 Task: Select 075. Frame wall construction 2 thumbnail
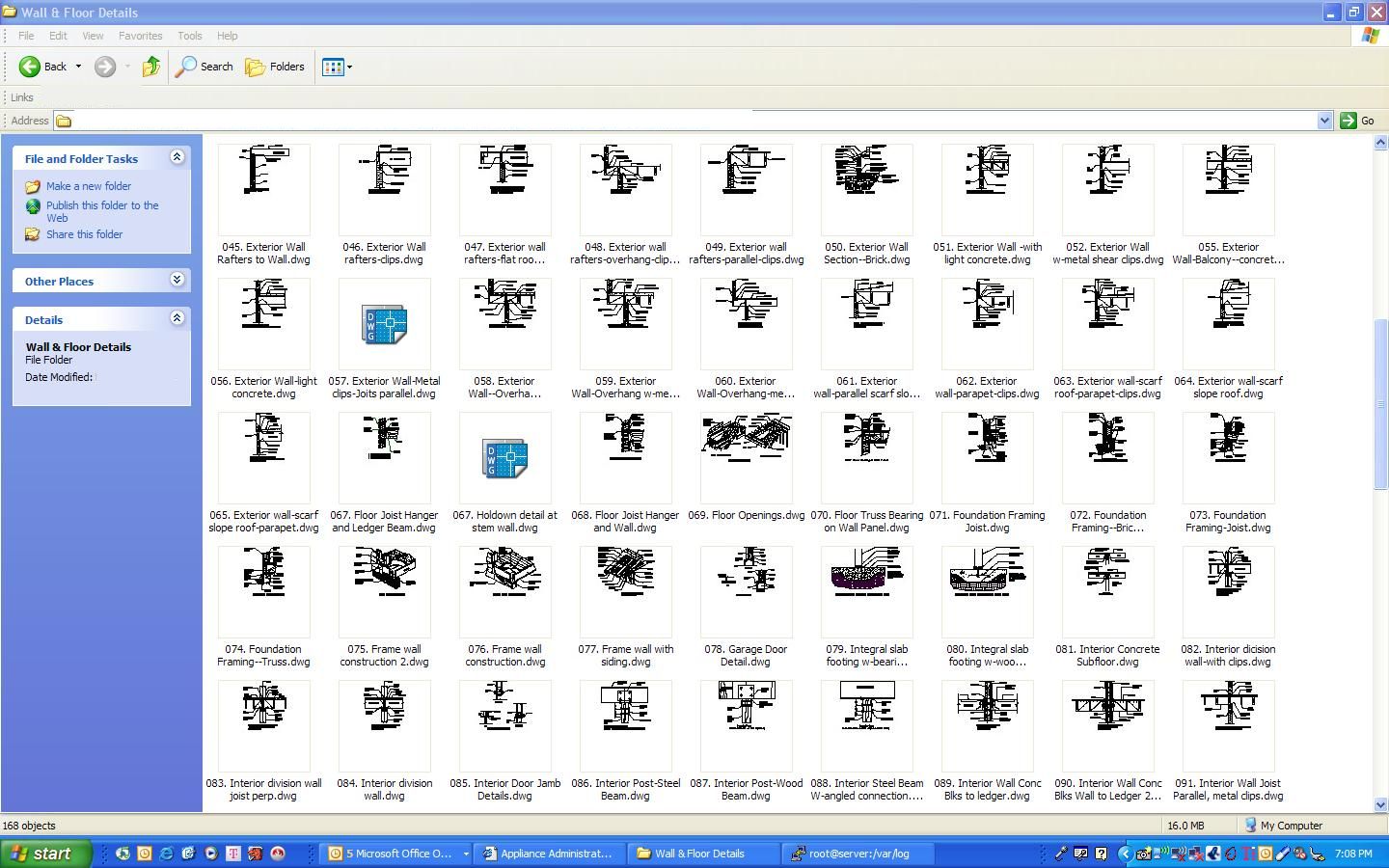tap(384, 592)
